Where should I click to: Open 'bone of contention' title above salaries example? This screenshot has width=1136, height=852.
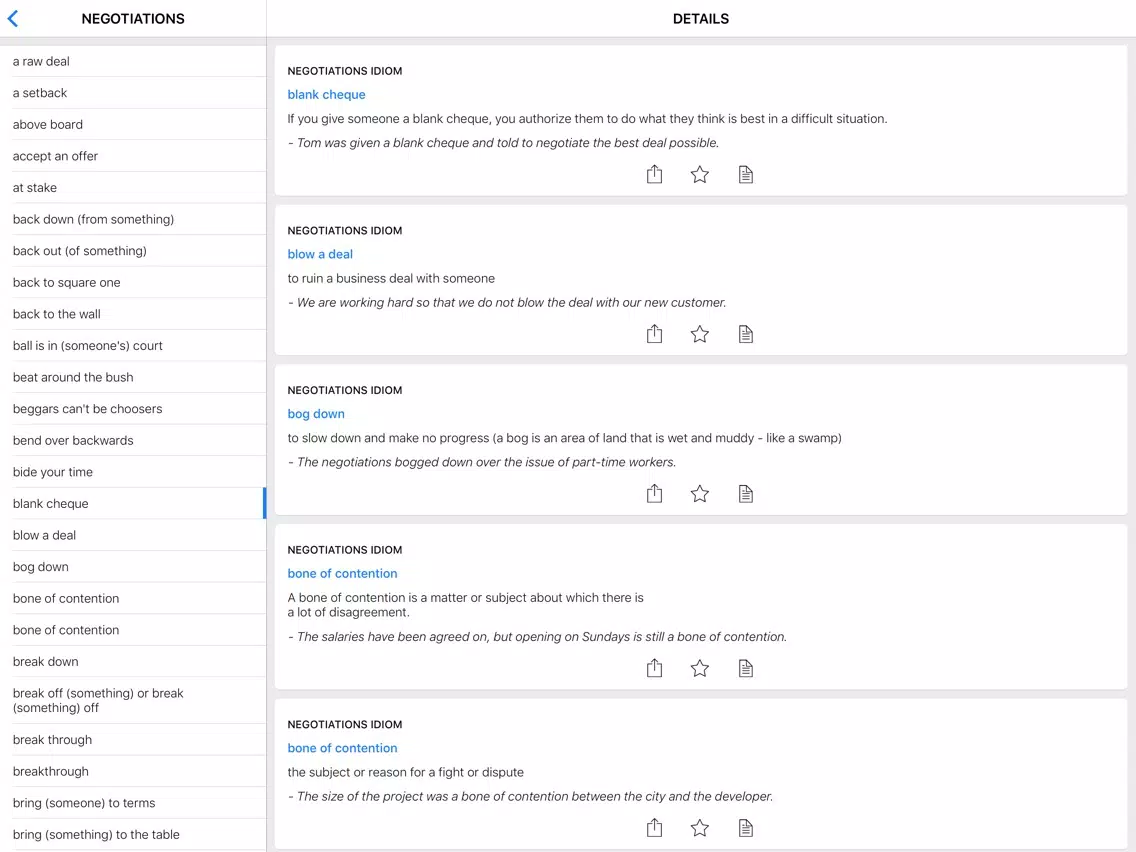click(342, 573)
